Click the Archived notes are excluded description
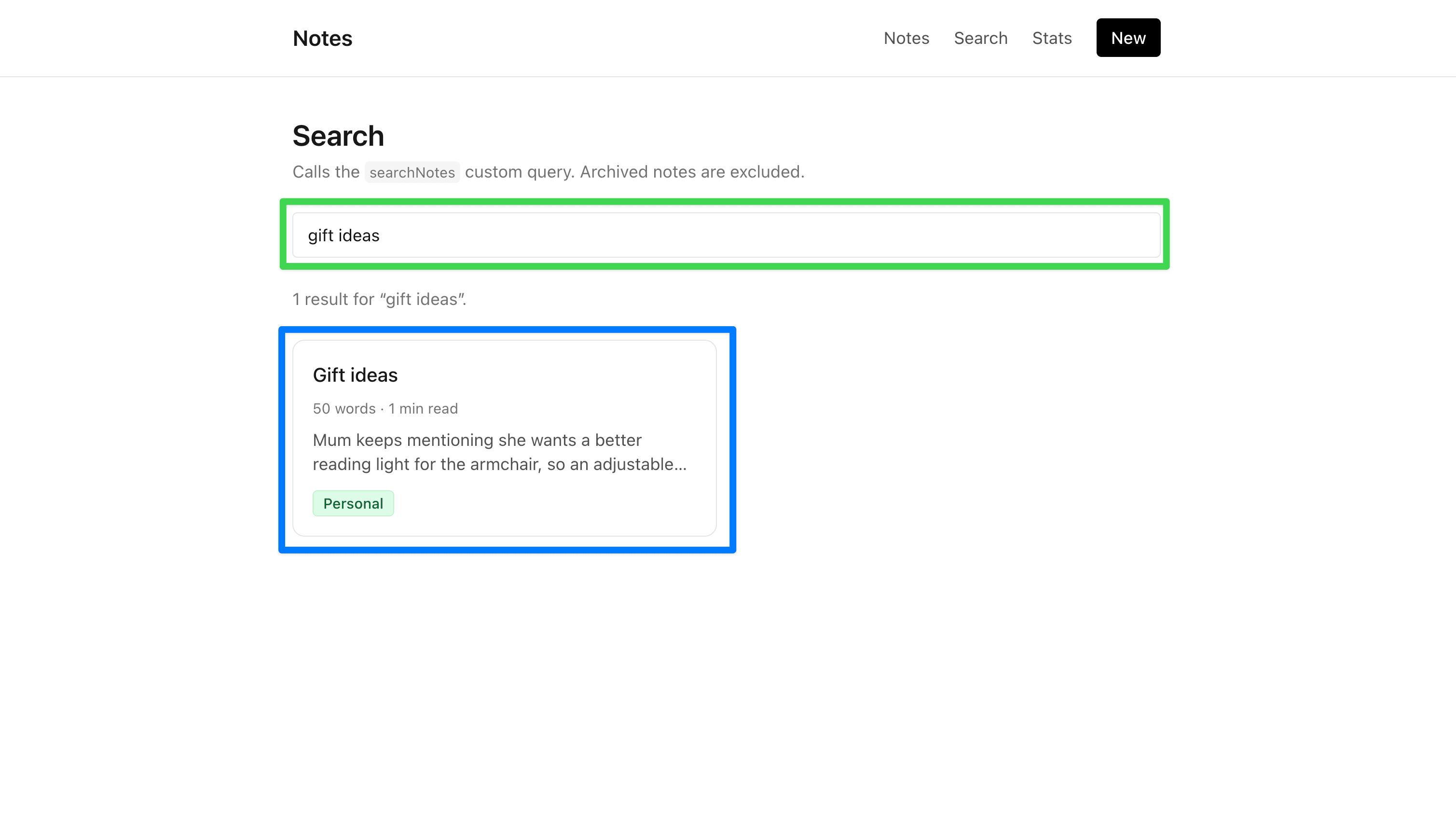Viewport: 1456px width, 830px height. (x=692, y=172)
